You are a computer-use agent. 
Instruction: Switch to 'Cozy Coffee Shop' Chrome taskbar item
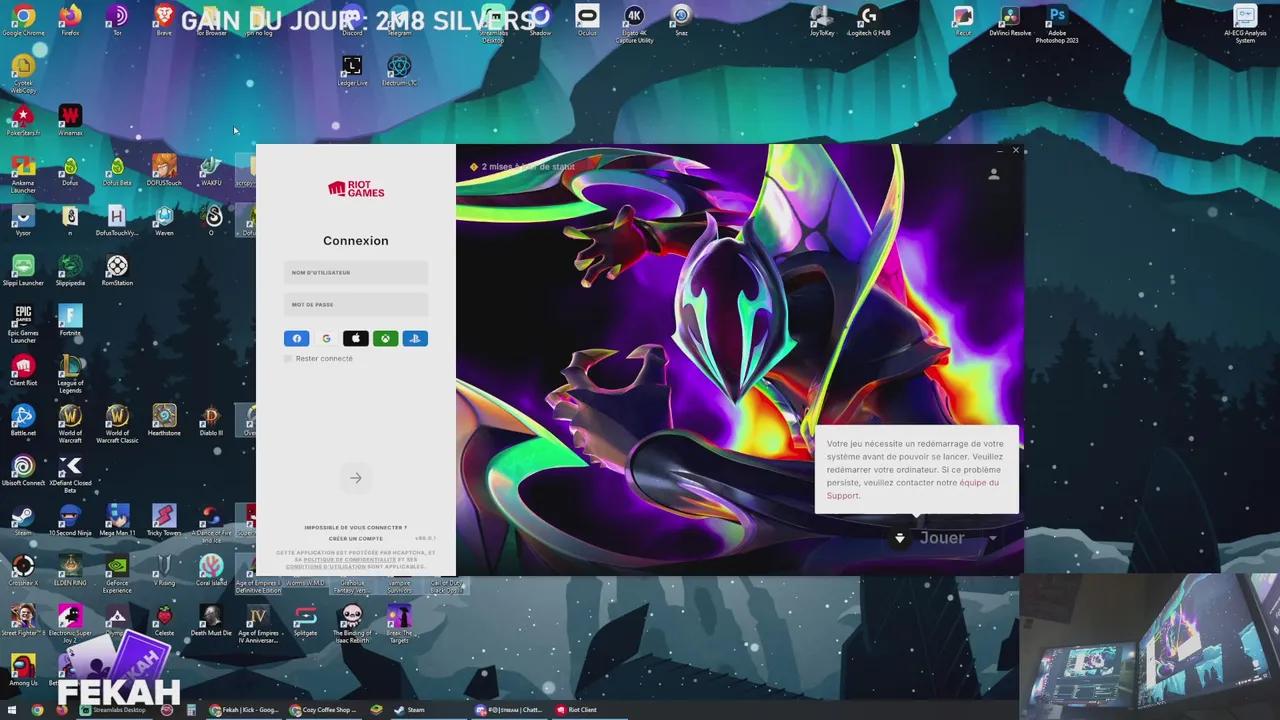pyautogui.click(x=325, y=710)
